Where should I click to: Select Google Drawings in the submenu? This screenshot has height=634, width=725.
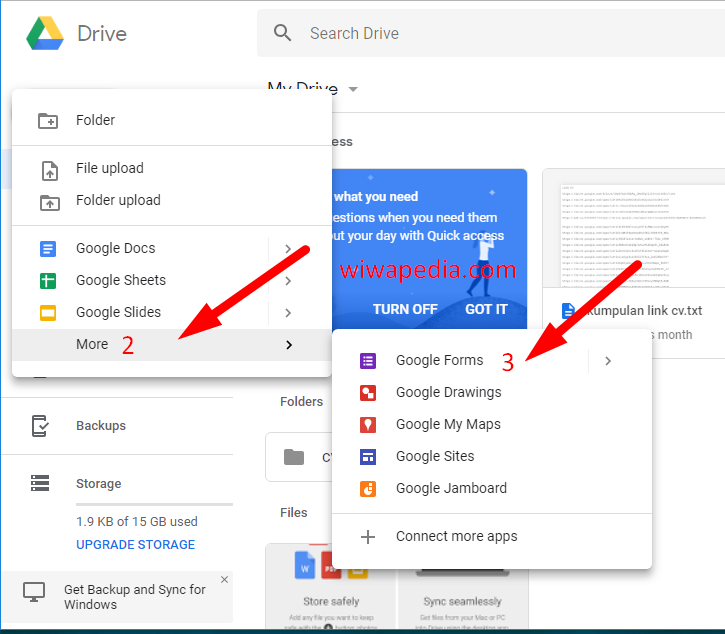point(492,393)
